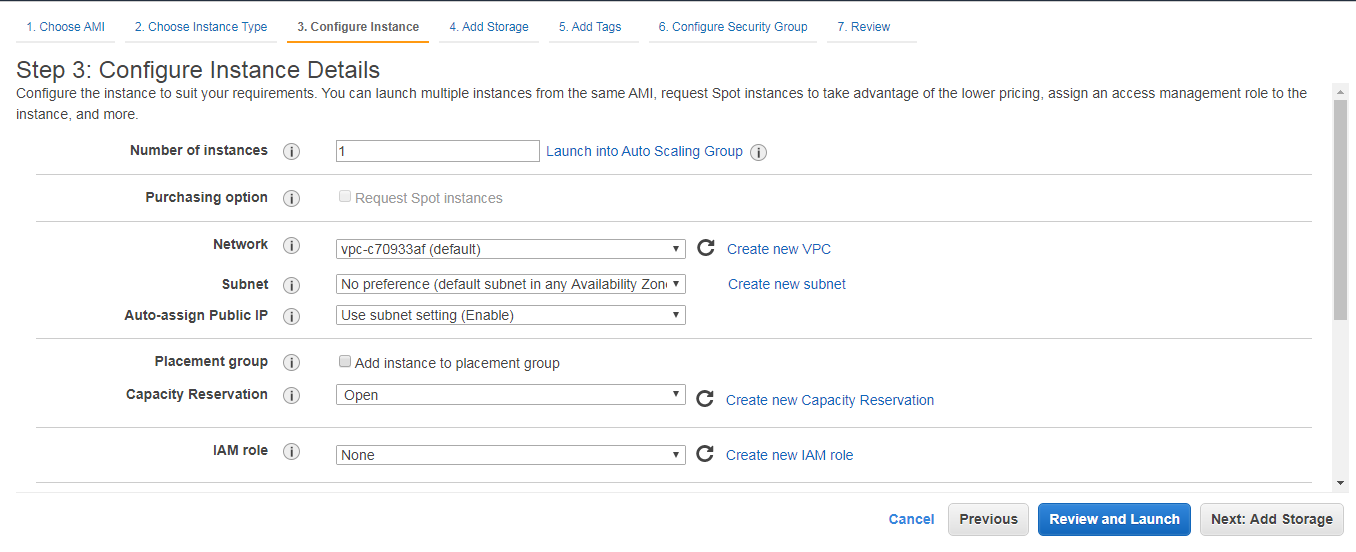The height and width of the screenshot is (552, 1356).
Task: Open the IAM role dropdown
Action: click(510, 455)
